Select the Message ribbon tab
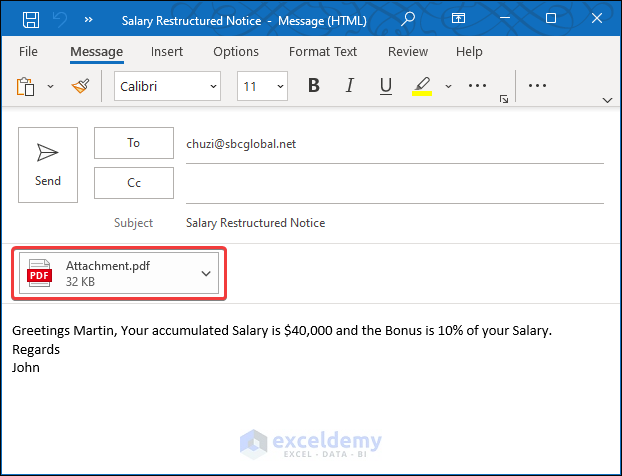622x476 pixels. 96,52
